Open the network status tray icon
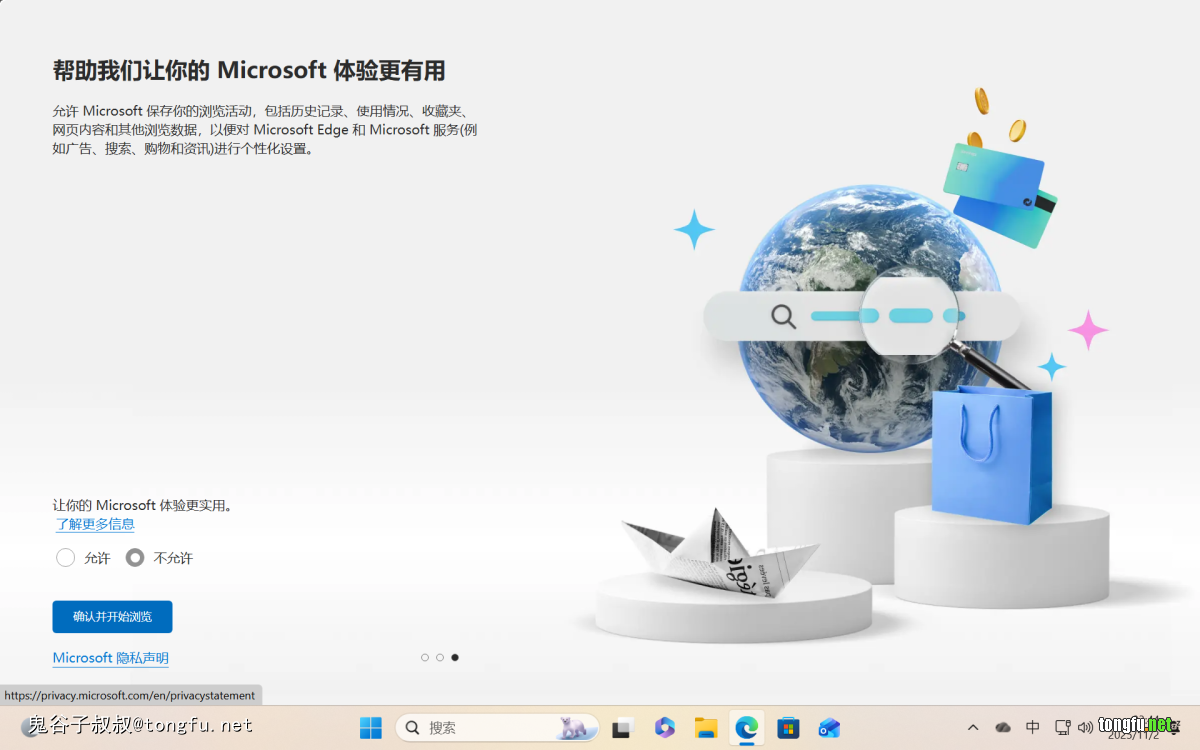The width and height of the screenshot is (1200, 750). tap(1062, 728)
